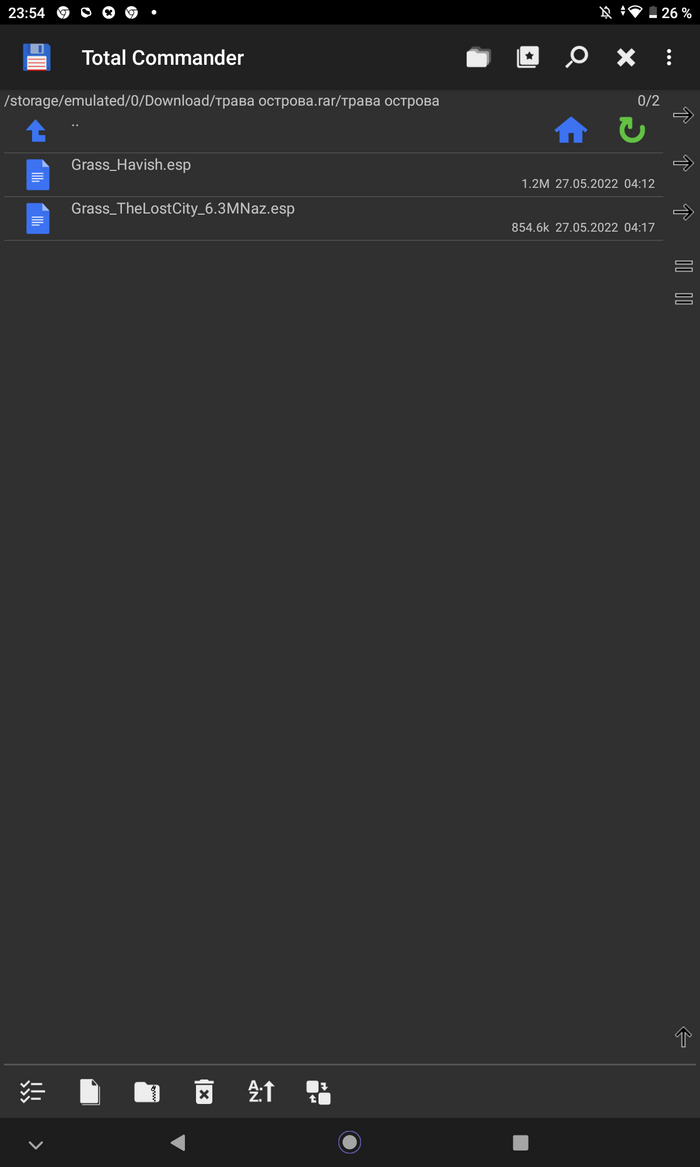This screenshot has height=1167, width=700.
Task: Open the folder history icon in the top bar
Action: pyautogui.click(x=479, y=57)
